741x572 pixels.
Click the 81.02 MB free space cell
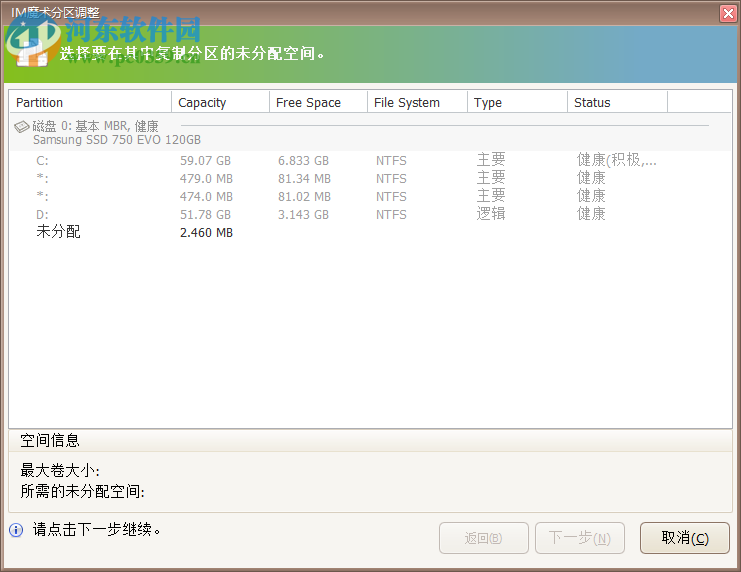point(304,197)
